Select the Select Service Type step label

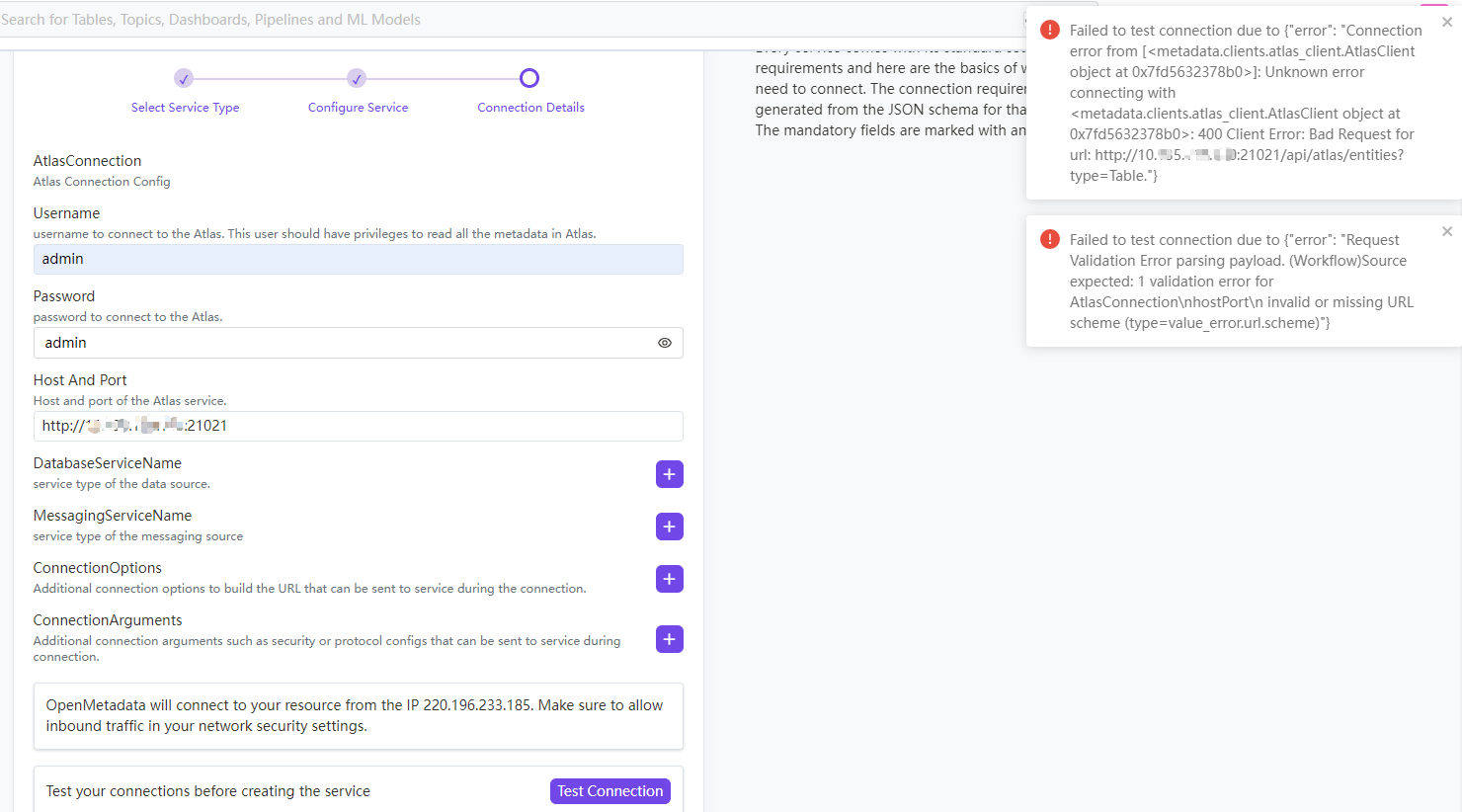185,107
